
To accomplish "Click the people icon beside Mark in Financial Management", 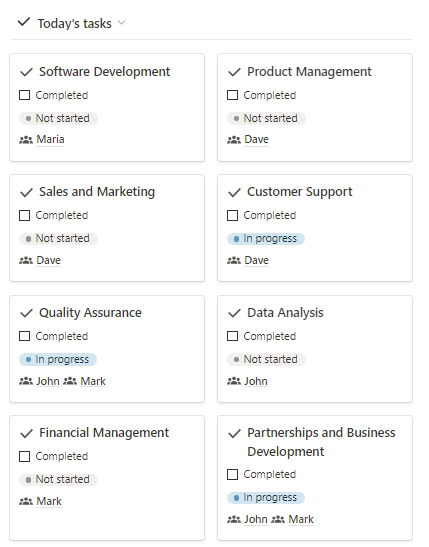I will (x=26, y=501).
